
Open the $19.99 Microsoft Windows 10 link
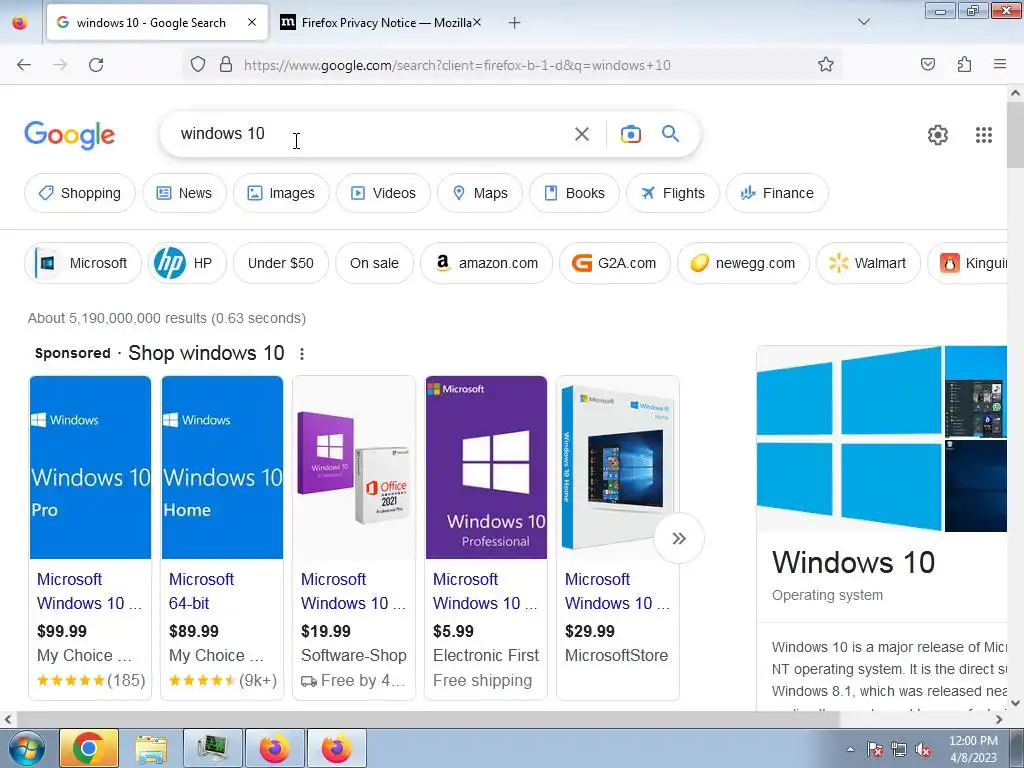click(x=353, y=591)
